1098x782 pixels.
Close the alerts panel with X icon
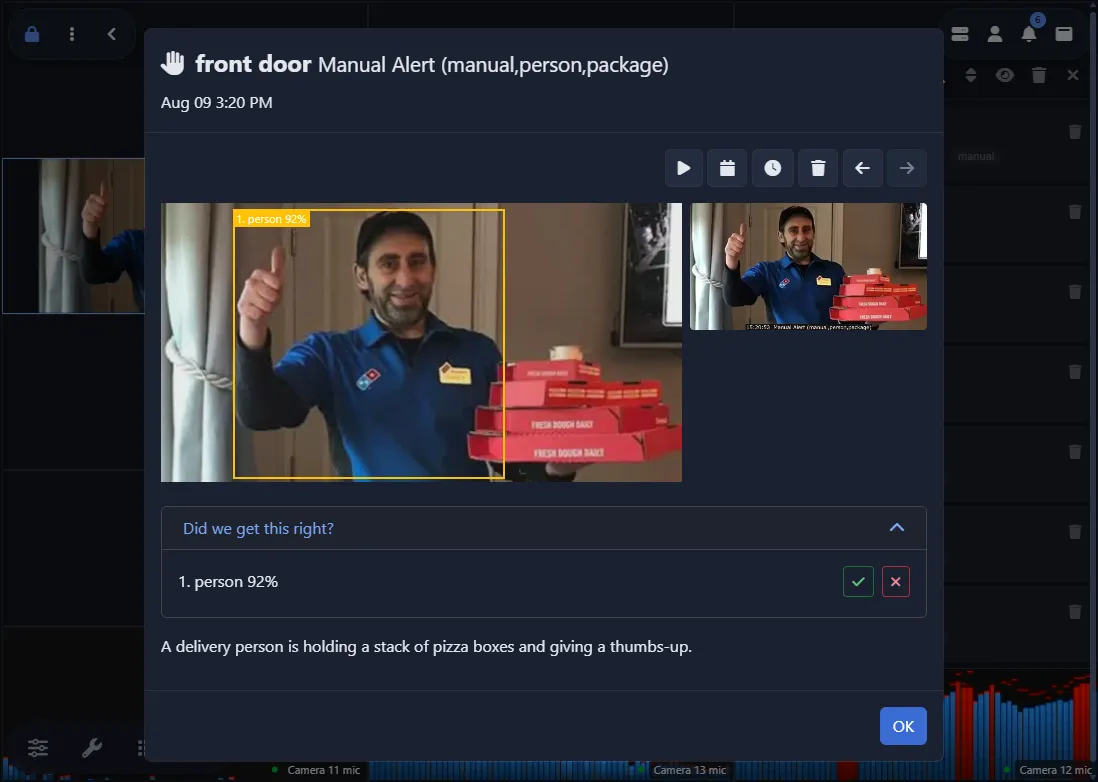coord(1073,75)
